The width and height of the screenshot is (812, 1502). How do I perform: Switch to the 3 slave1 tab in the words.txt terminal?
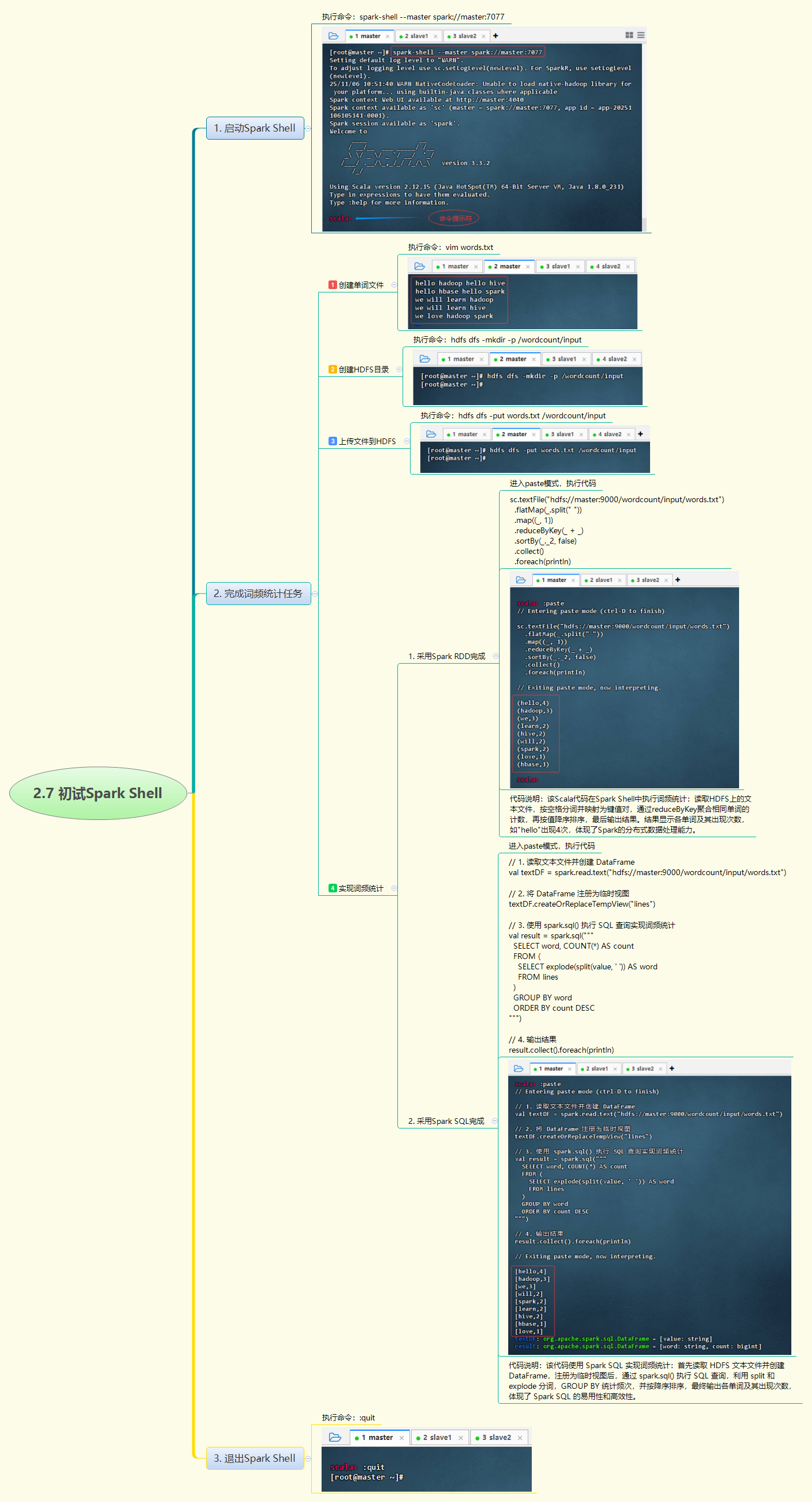pyautogui.click(x=560, y=267)
